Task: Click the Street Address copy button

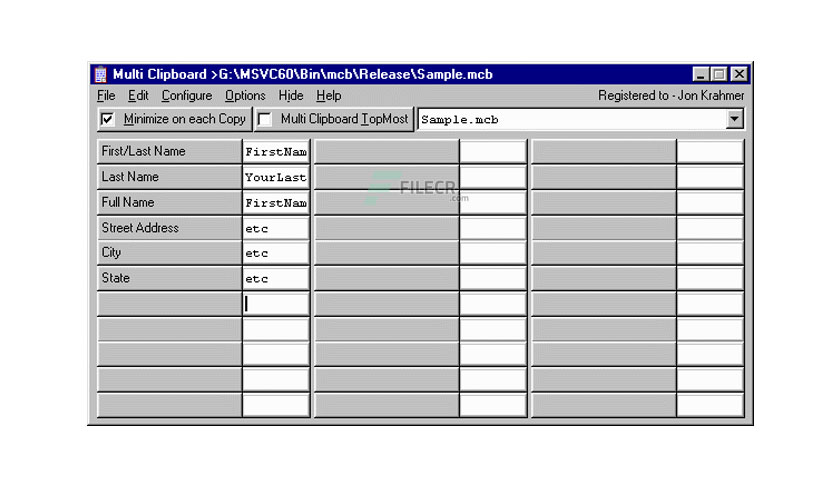Action: click(x=170, y=228)
